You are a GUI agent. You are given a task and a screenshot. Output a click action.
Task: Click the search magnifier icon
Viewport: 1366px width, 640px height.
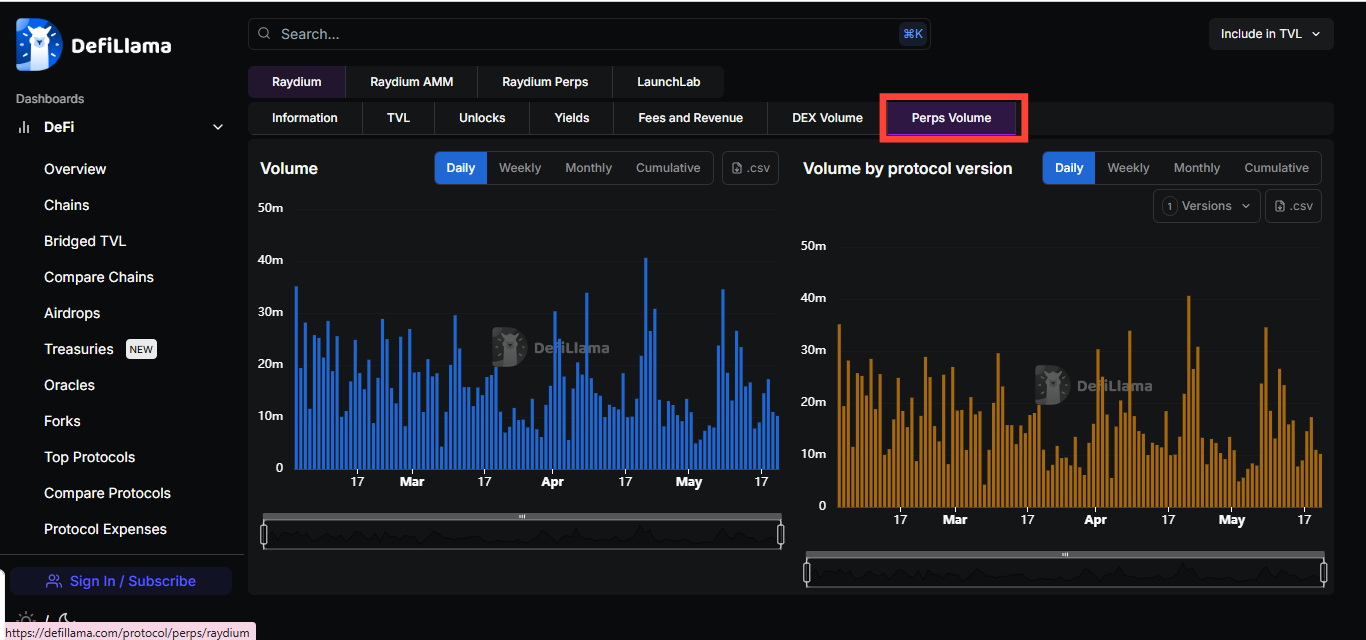[x=264, y=34]
